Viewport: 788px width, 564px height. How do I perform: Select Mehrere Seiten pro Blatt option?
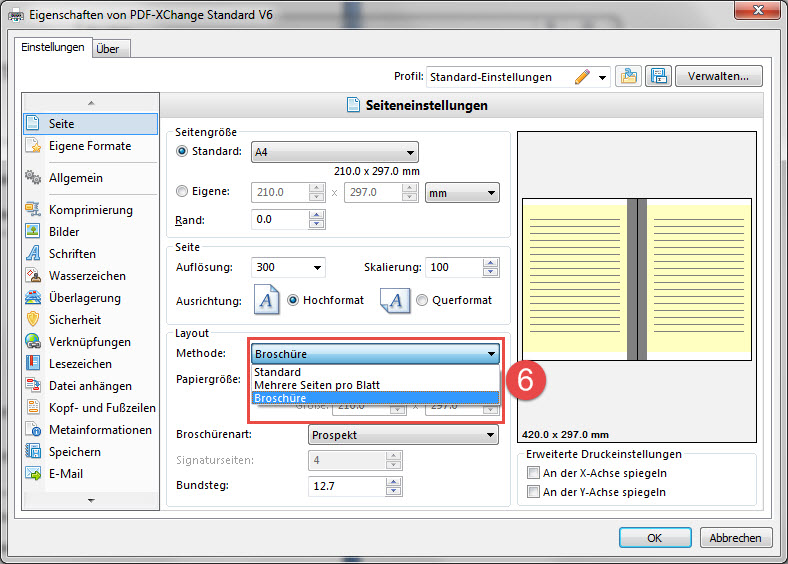375,385
